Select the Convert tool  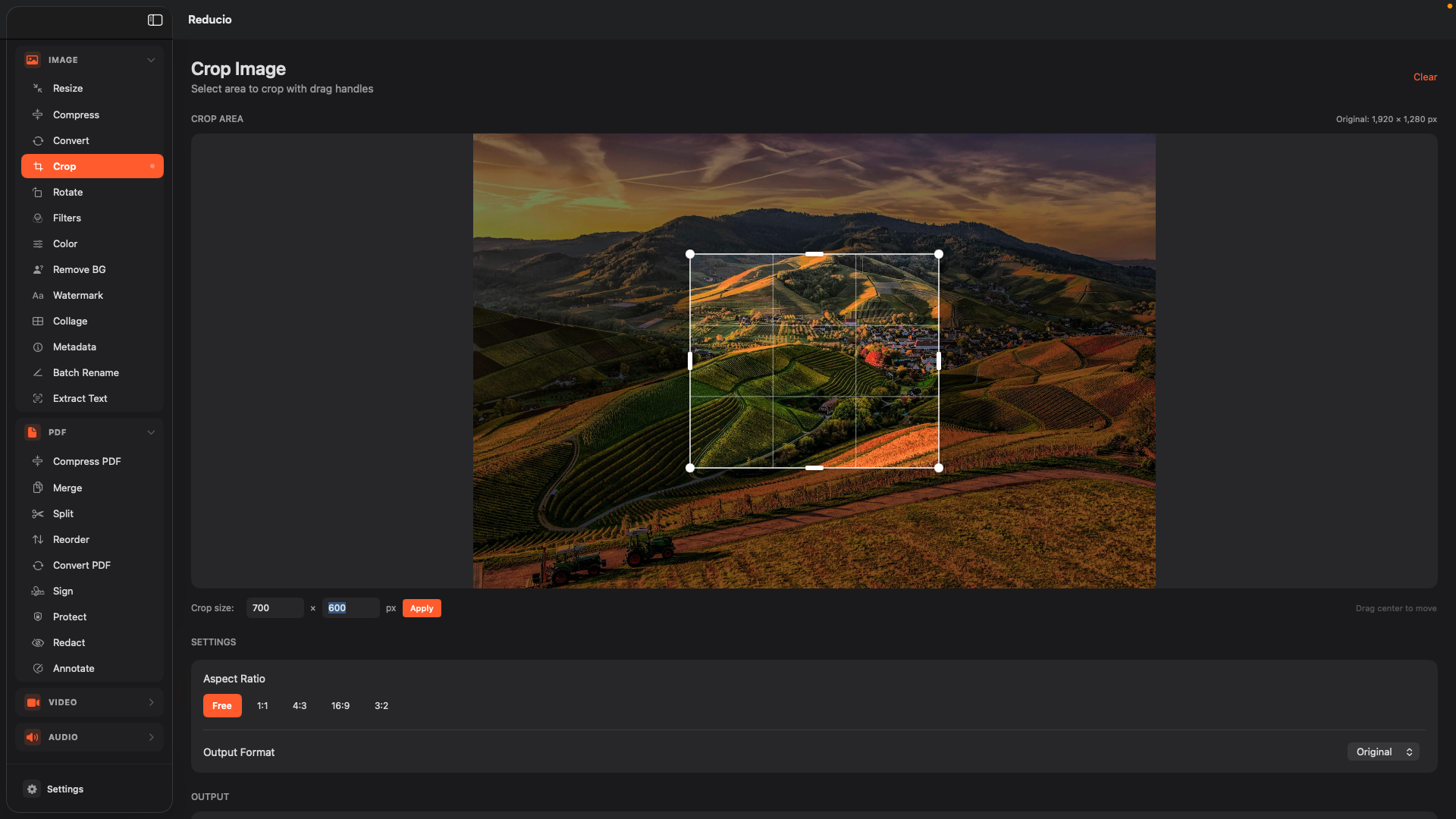point(71,140)
